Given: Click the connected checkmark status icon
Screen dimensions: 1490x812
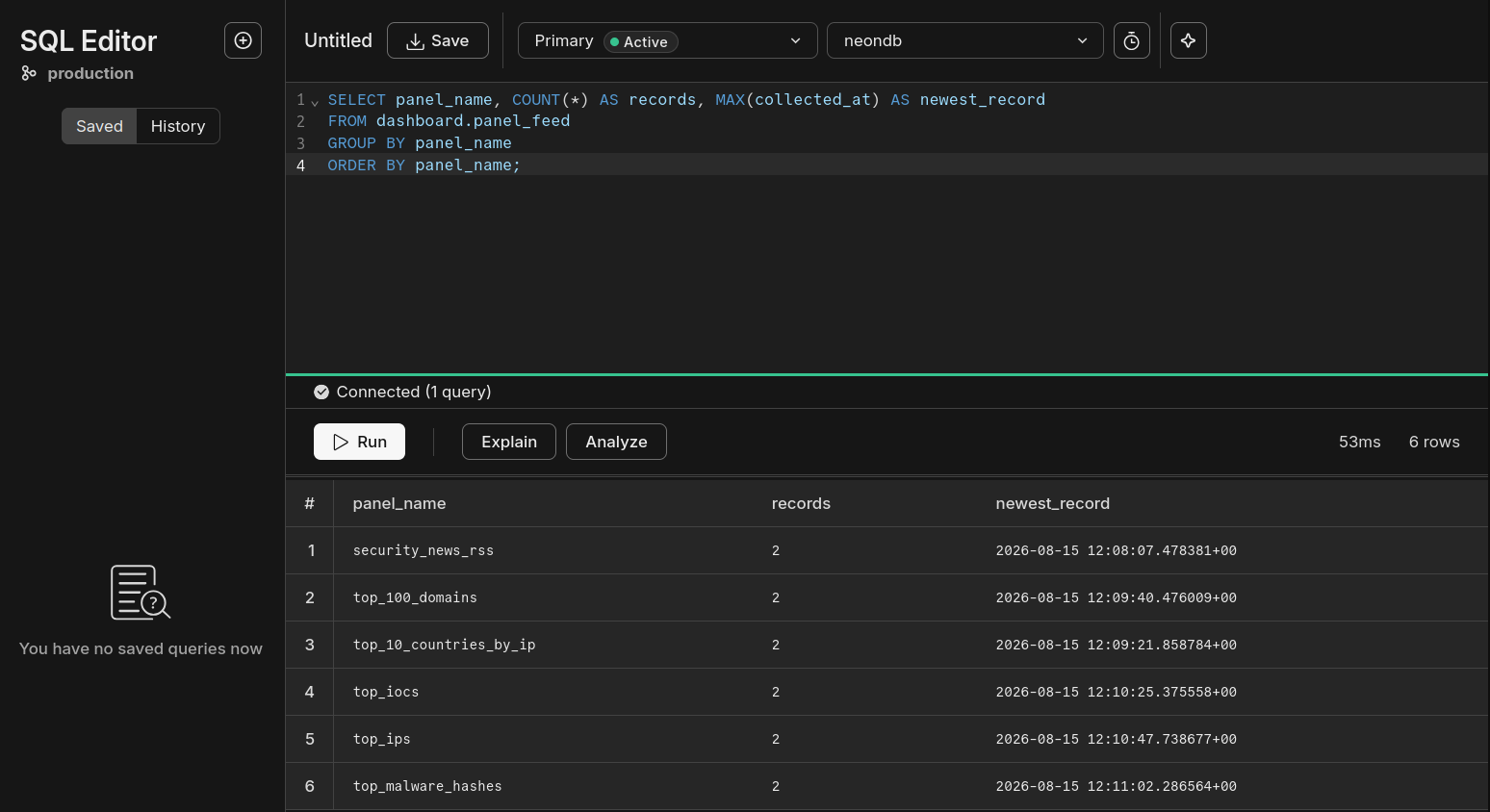Looking at the screenshot, I should click(321, 392).
